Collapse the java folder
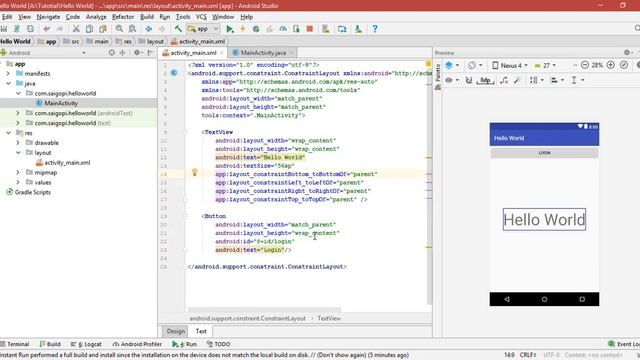The width and height of the screenshot is (640, 360). pyautogui.click(x=8, y=83)
